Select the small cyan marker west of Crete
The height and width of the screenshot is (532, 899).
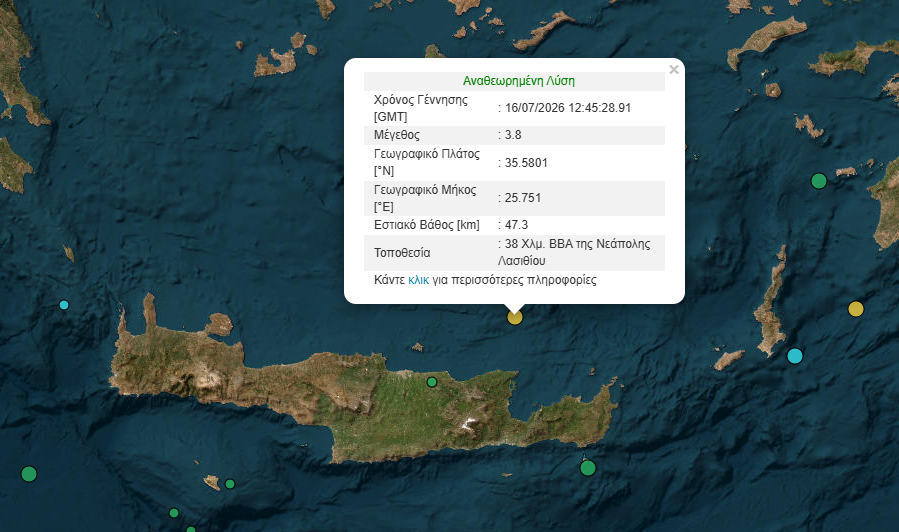pyautogui.click(x=64, y=305)
